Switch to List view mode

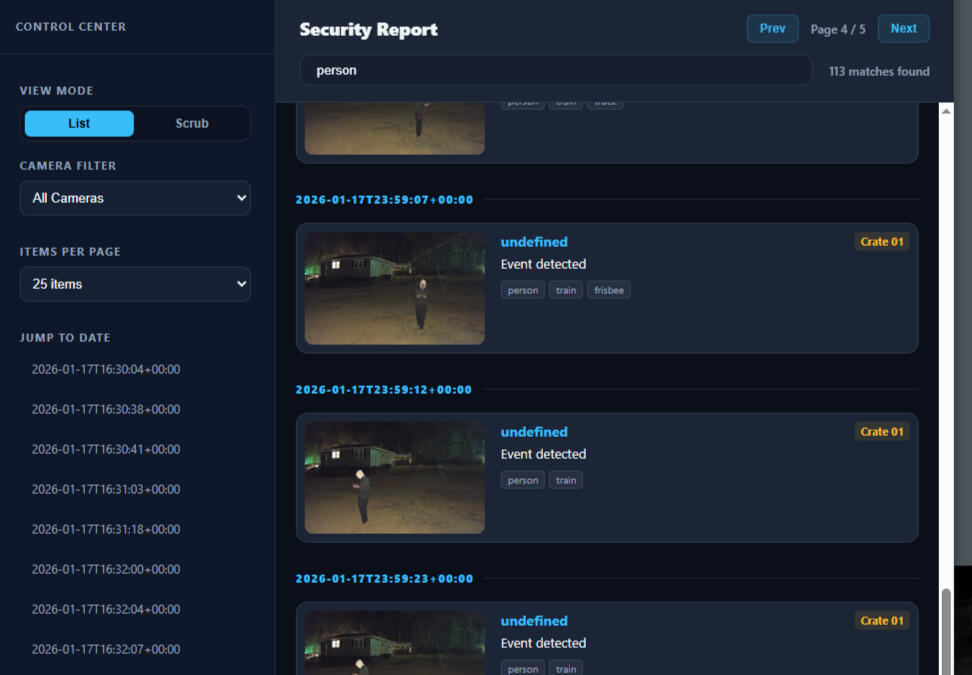click(x=79, y=124)
